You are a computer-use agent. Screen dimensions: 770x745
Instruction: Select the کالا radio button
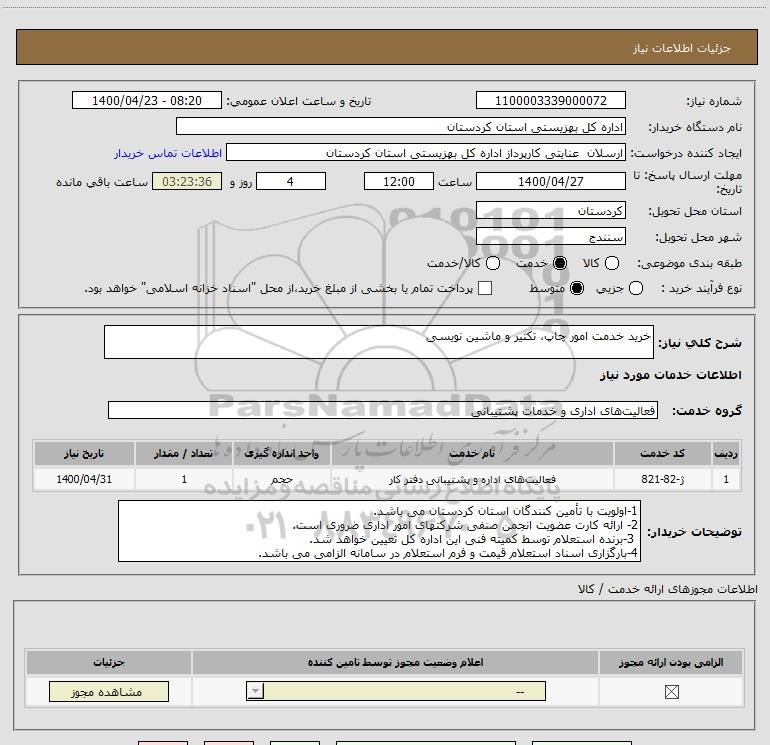pos(612,263)
